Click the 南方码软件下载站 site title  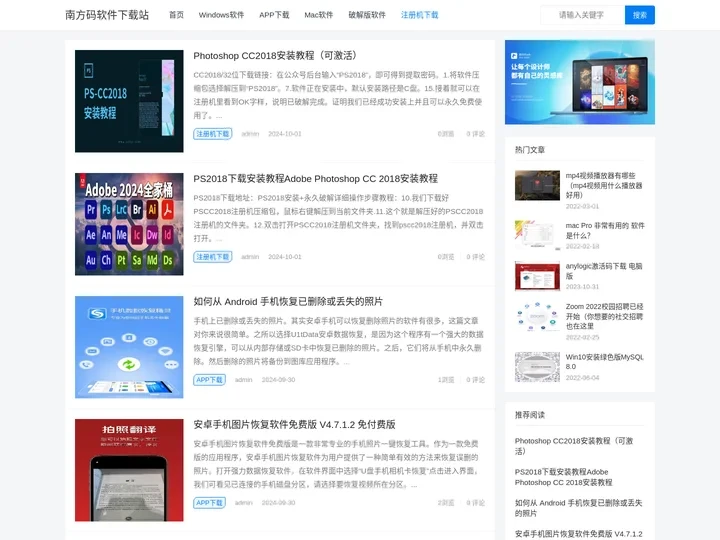tap(107, 15)
